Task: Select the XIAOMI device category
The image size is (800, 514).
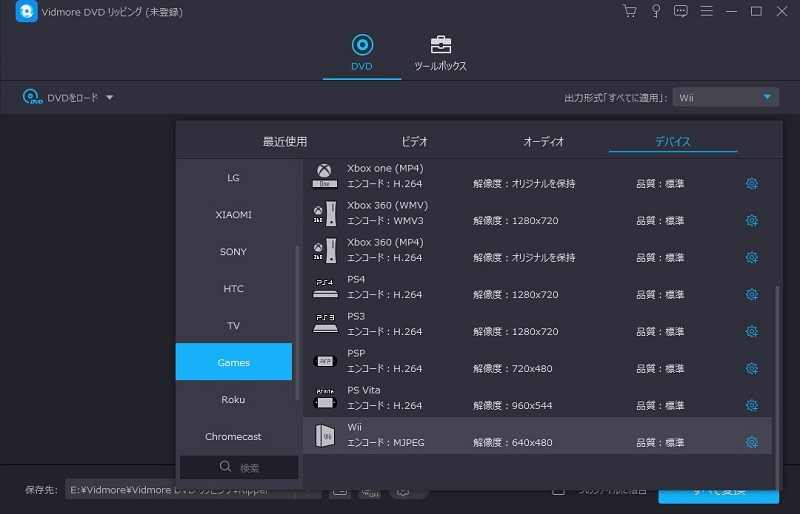Action: point(234,214)
